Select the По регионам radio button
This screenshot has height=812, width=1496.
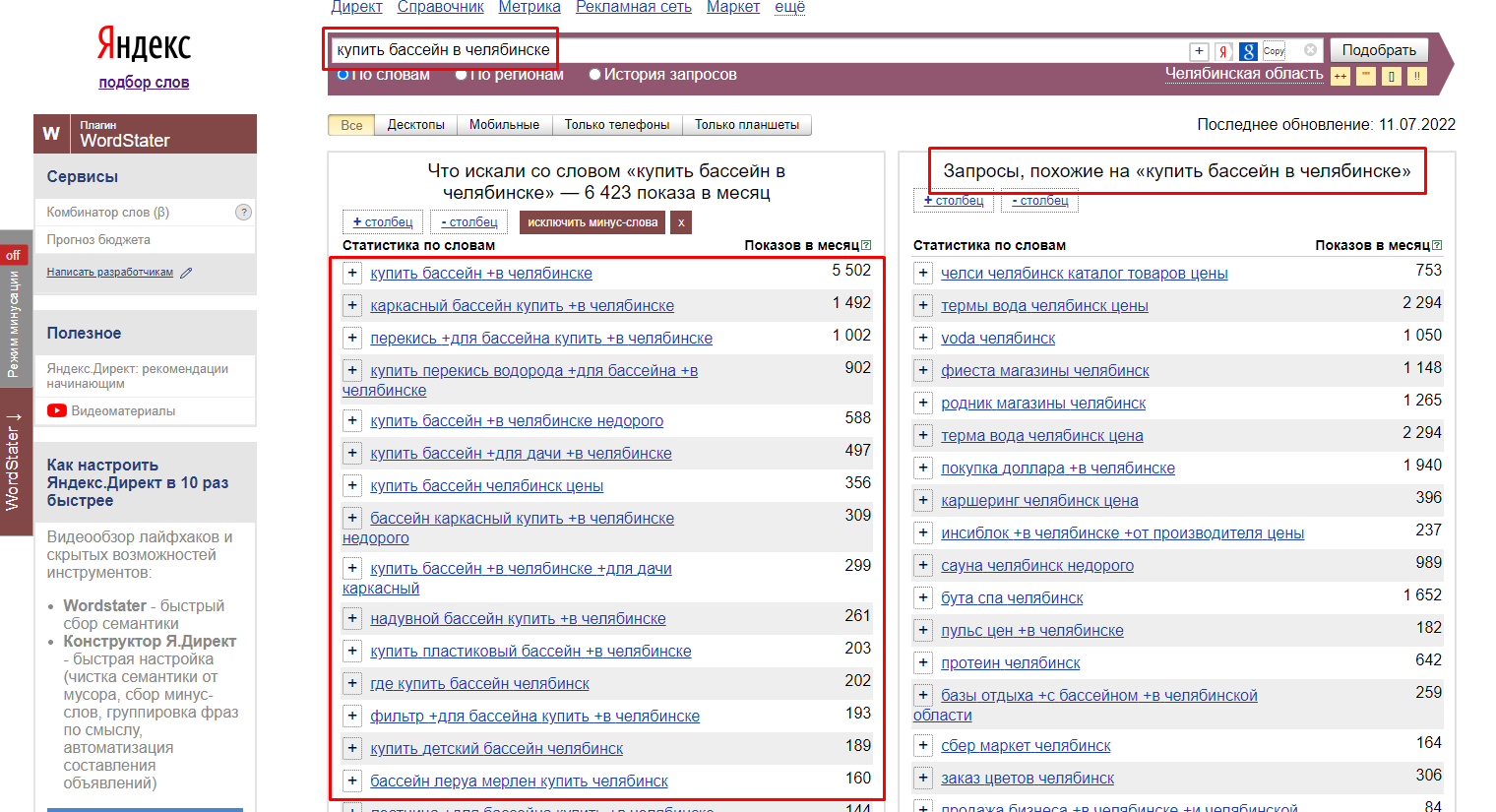pos(461,75)
